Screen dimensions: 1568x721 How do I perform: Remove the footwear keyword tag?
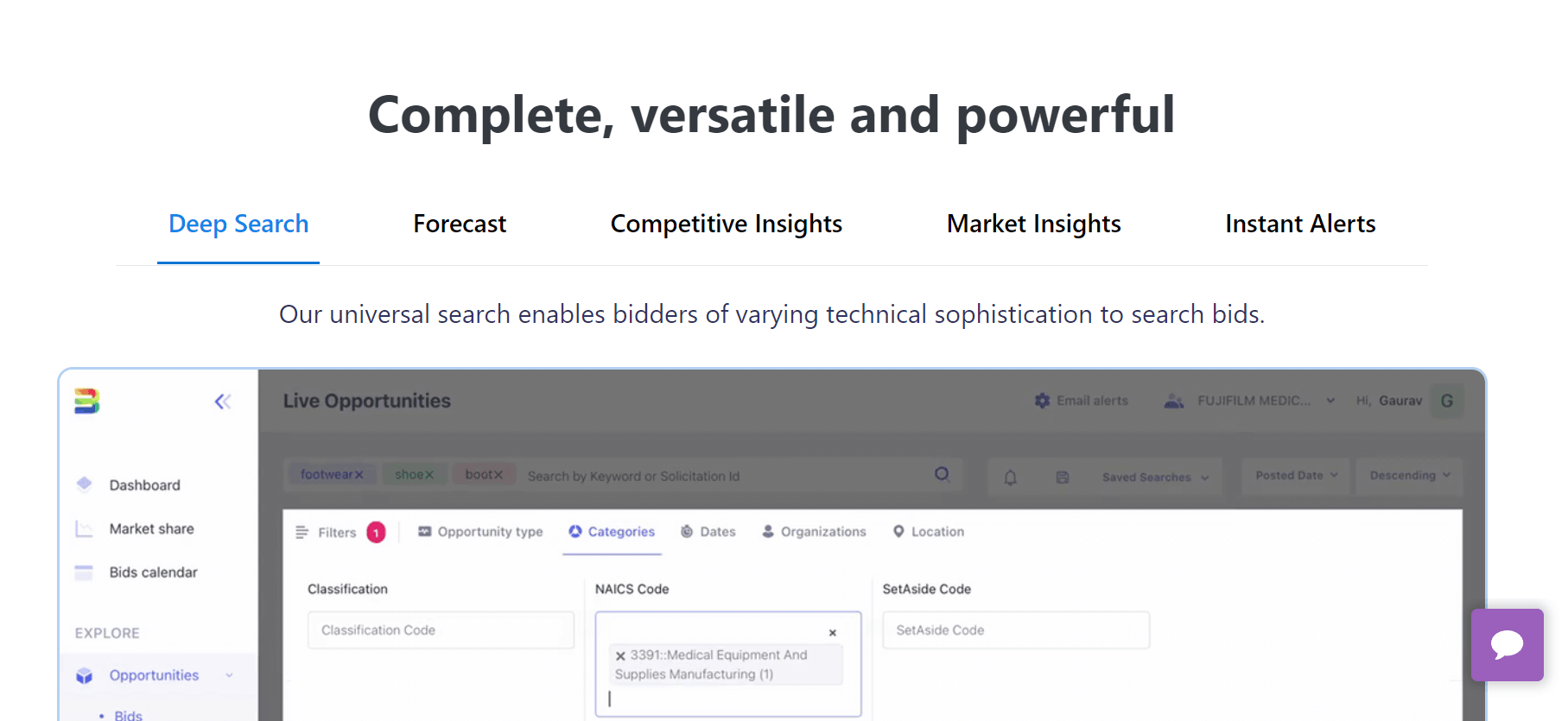coord(359,475)
